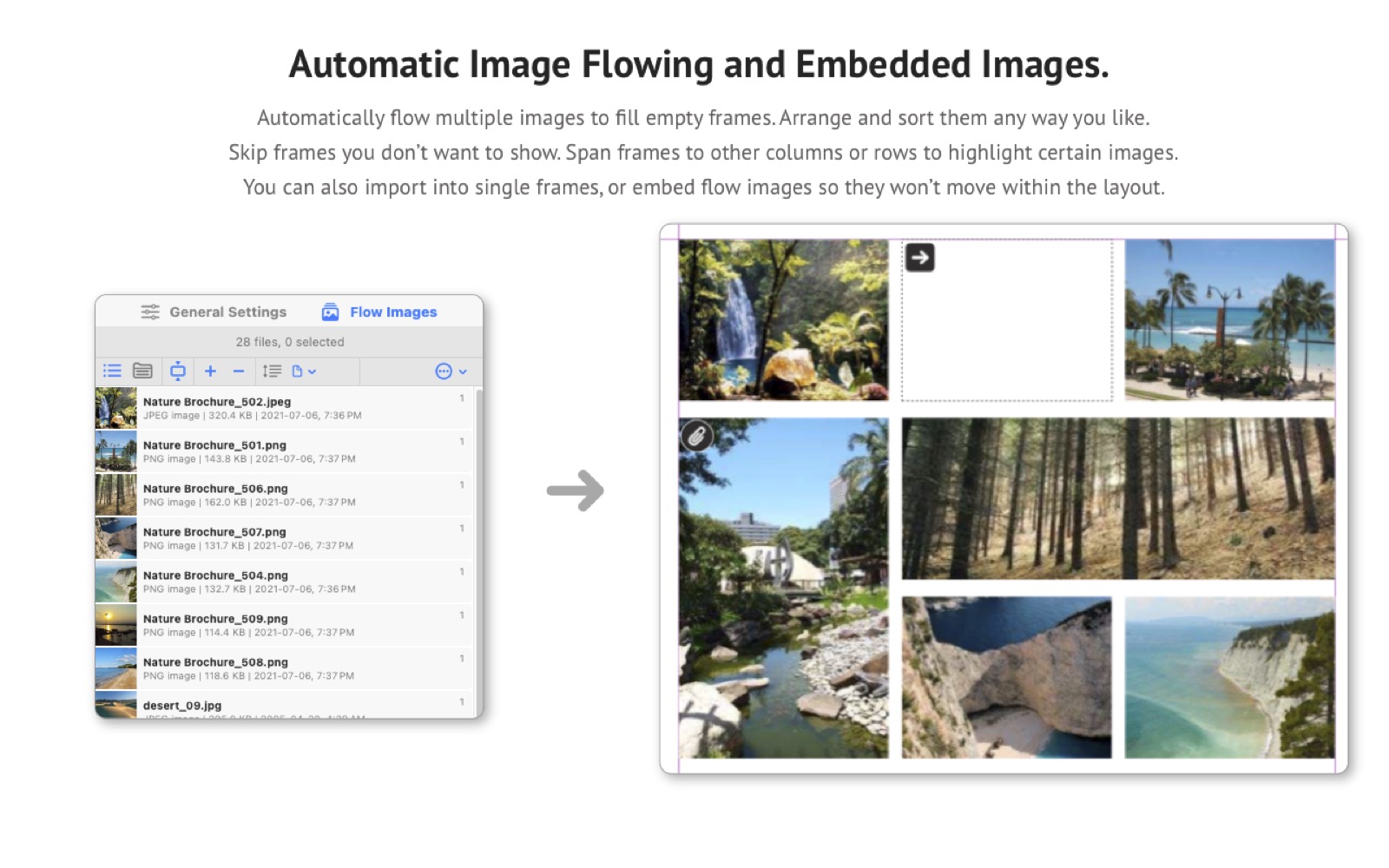Select Nature Brochure_504.png file row
1389x868 pixels.
pyautogui.click(x=284, y=582)
